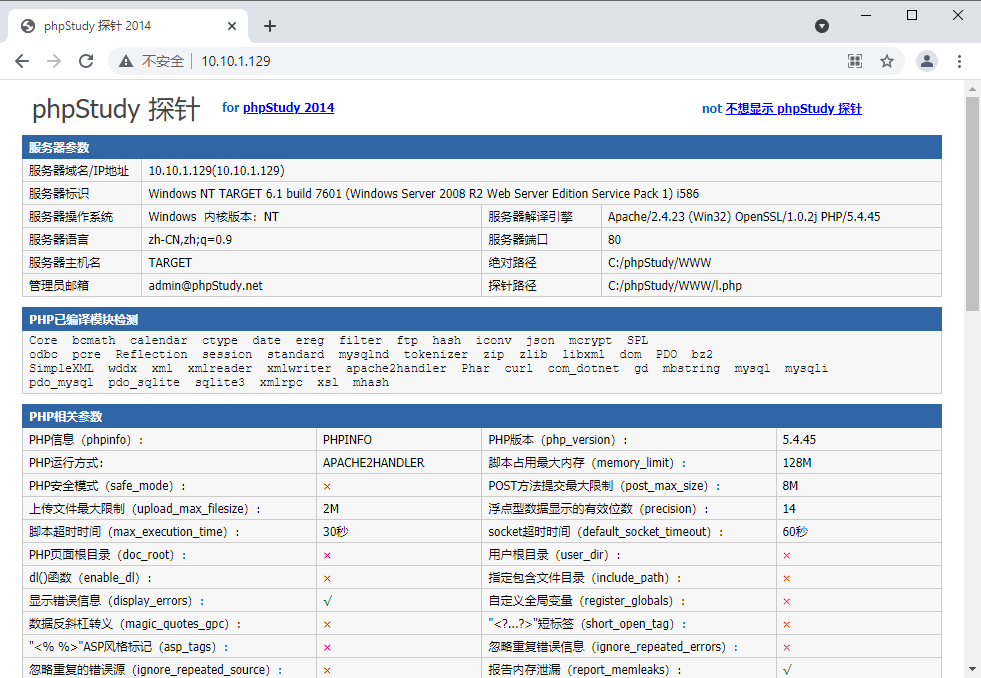Click the red X for enable_dl
This screenshot has height=678, width=981.
pos(327,579)
